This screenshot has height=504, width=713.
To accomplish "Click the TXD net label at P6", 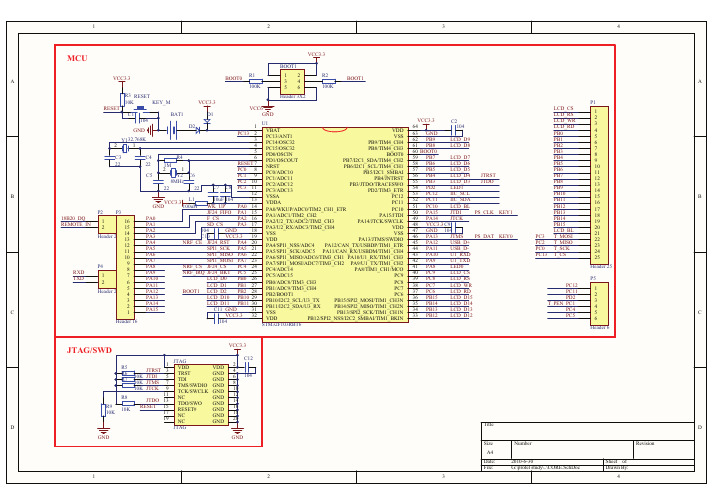I will click(x=79, y=278).
